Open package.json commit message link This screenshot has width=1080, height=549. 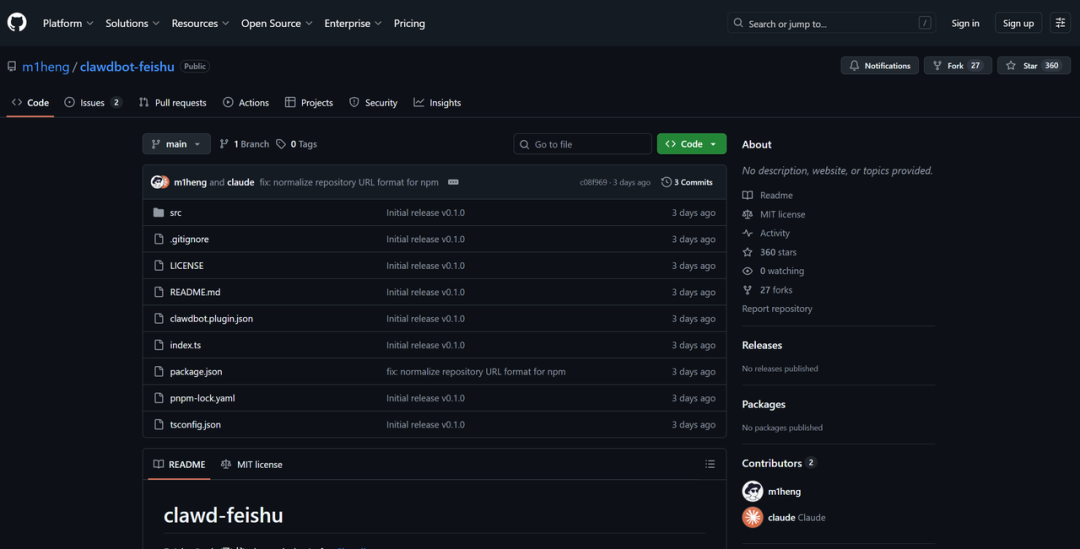click(476, 372)
